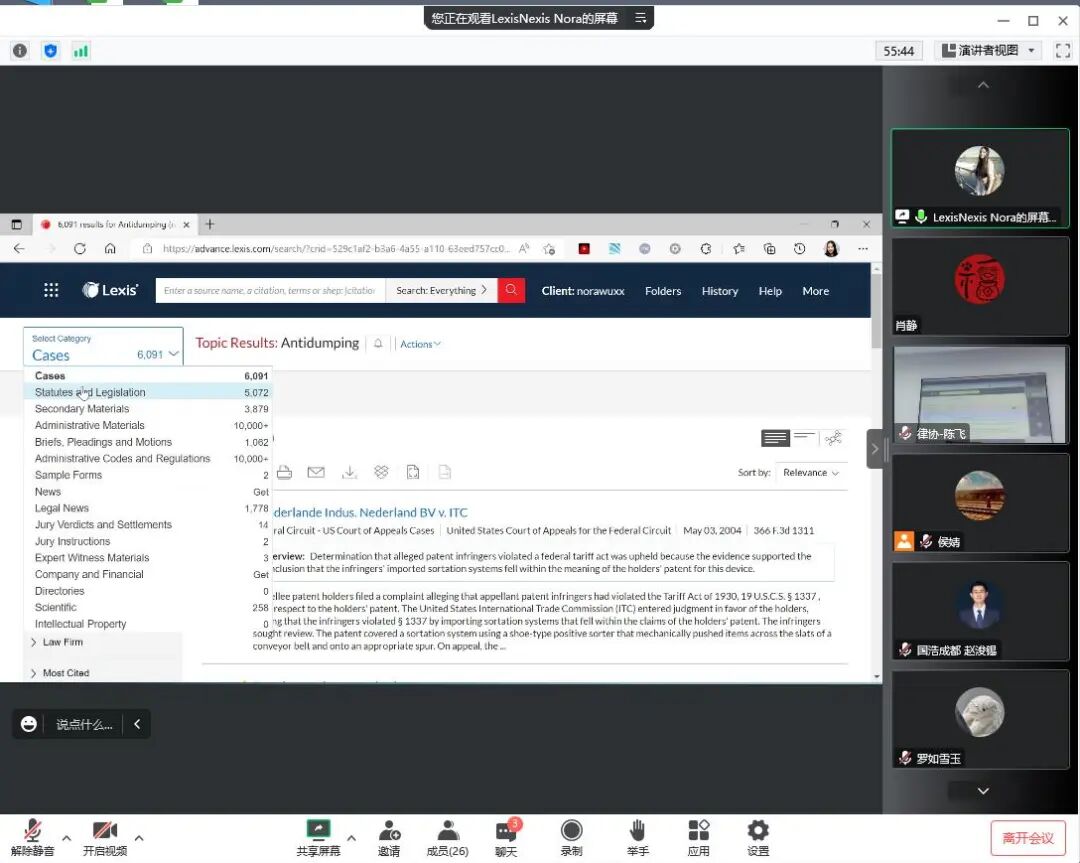This screenshot has width=1080, height=863.
Task: Select Statutes and Legislation category
Action: [148, 392]
